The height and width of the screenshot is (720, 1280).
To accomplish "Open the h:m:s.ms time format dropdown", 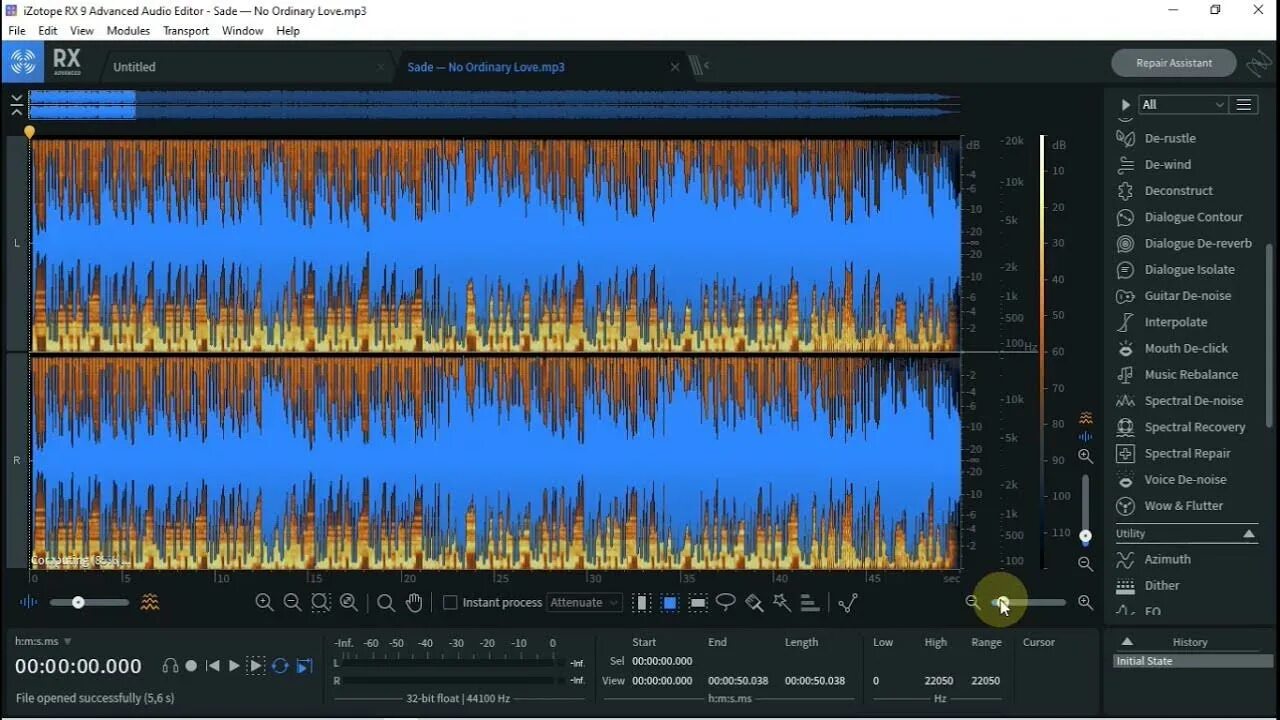I will (x=43, y=641).
